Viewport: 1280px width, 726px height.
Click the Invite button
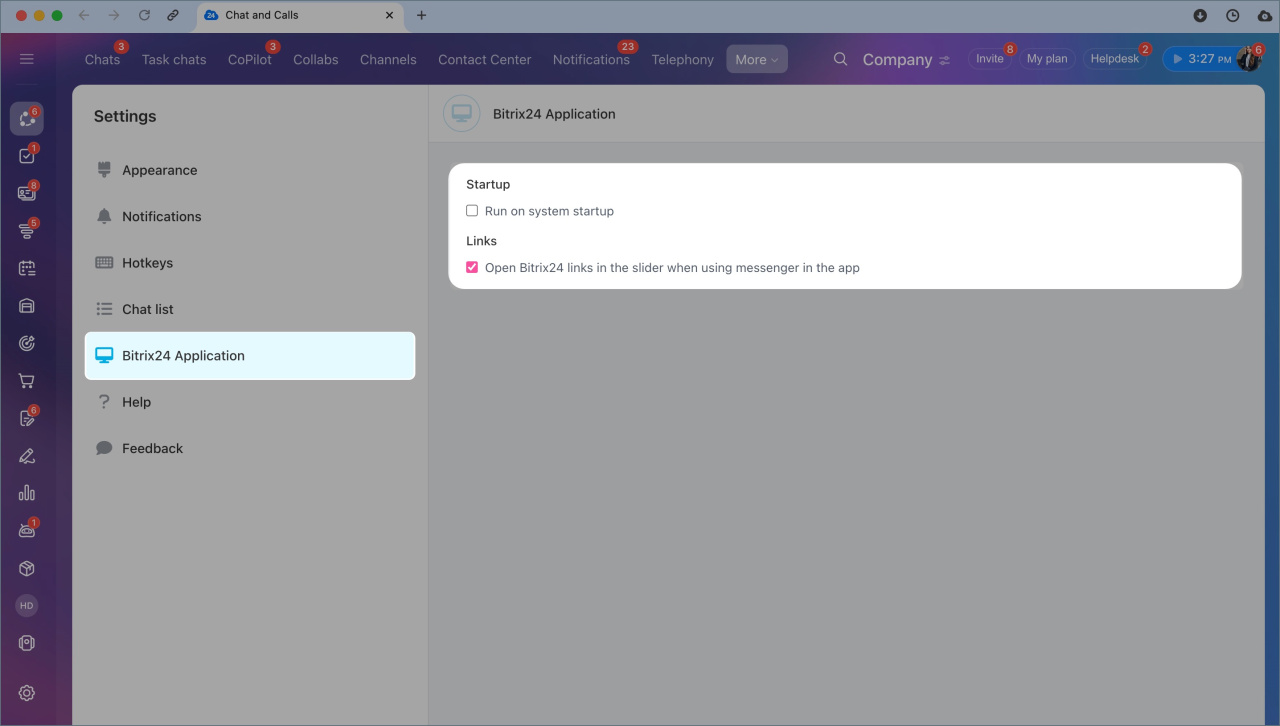click(989, 59)
